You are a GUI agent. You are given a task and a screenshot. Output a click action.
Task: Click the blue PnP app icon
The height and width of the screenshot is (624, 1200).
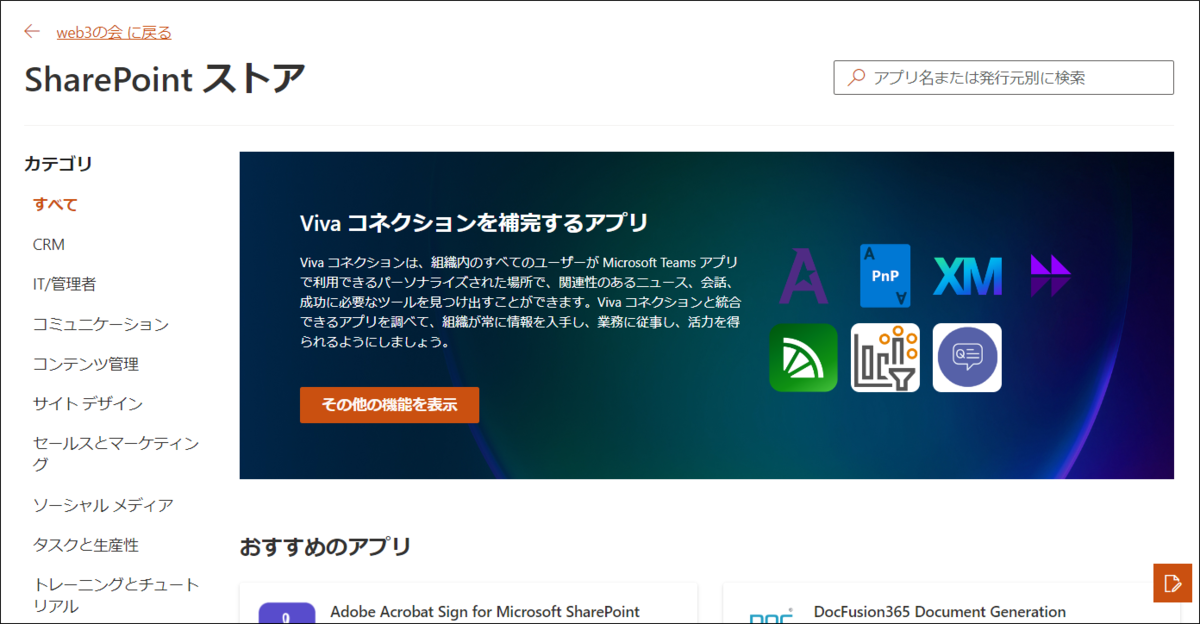click(x=885, y=275)
